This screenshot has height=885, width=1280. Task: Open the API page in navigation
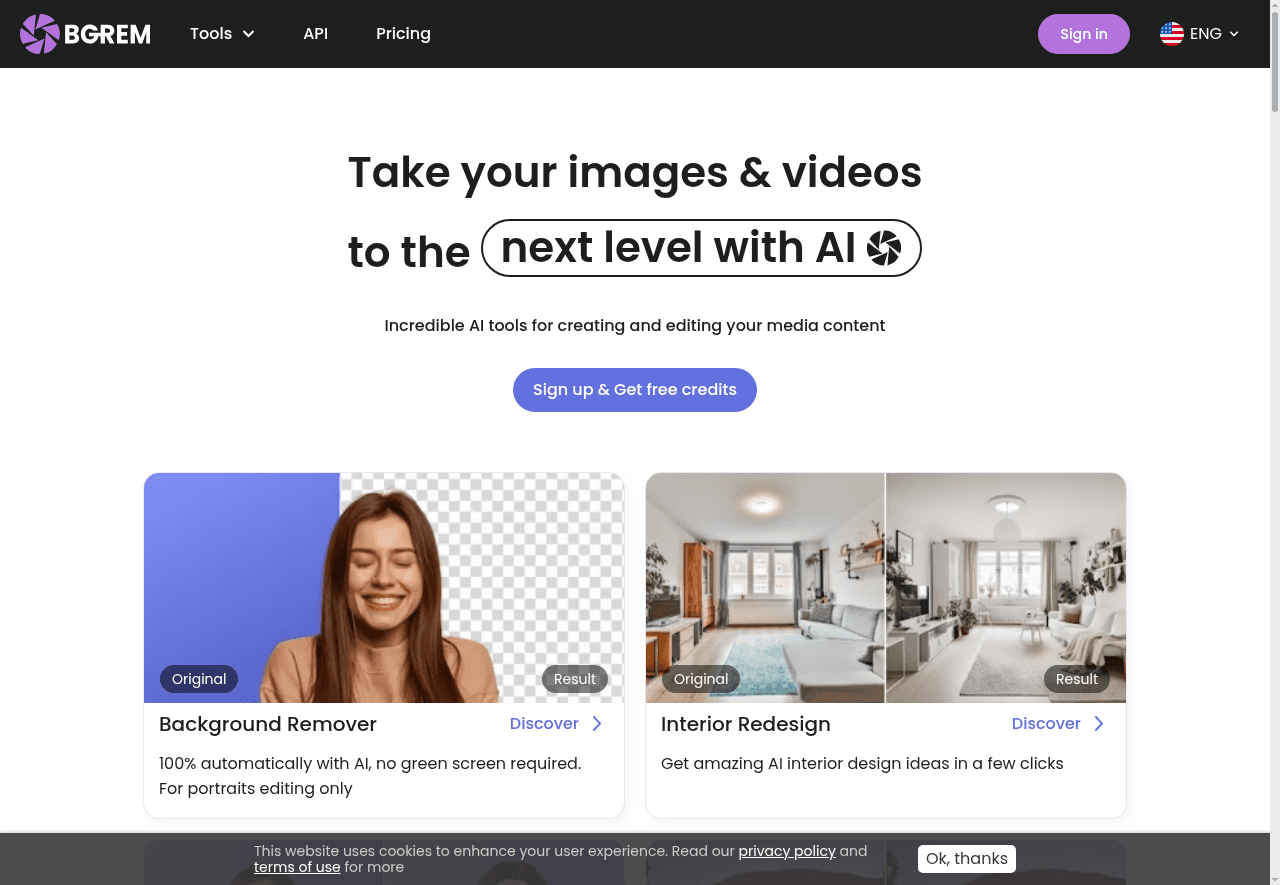[x=315, y=34]
